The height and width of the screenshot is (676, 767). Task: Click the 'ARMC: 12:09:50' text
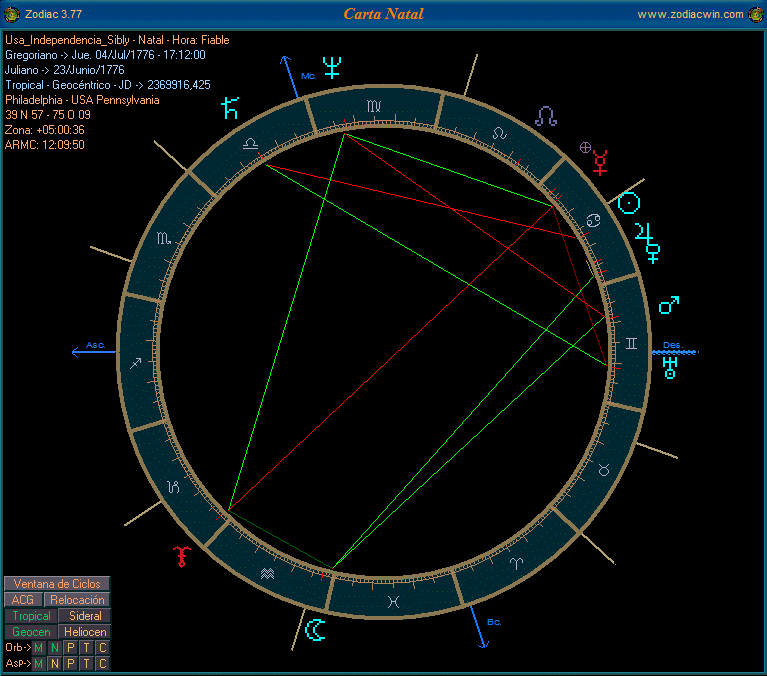point(45,145)
